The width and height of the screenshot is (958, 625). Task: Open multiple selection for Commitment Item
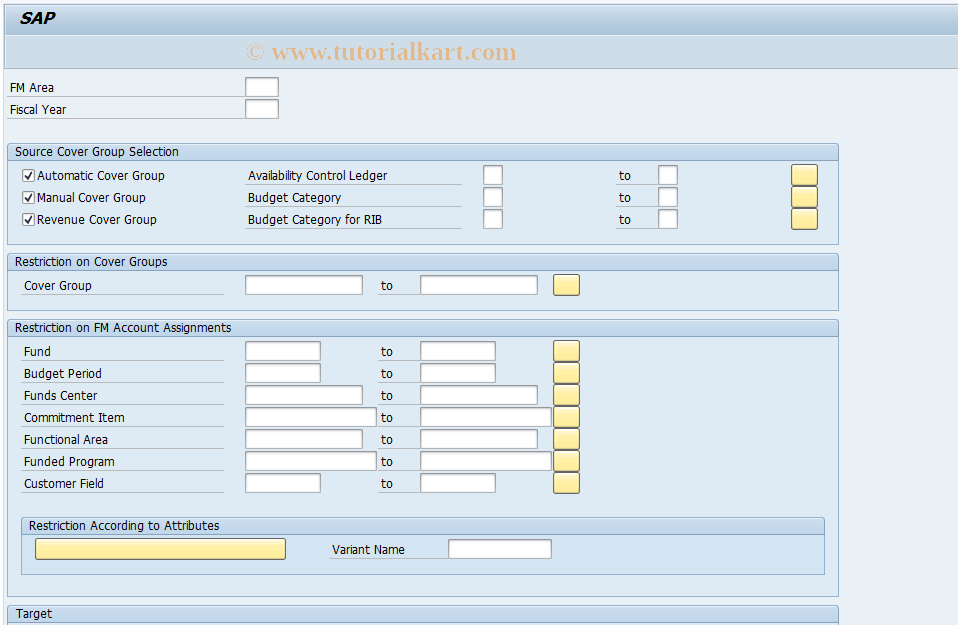(x=566, y=417)
